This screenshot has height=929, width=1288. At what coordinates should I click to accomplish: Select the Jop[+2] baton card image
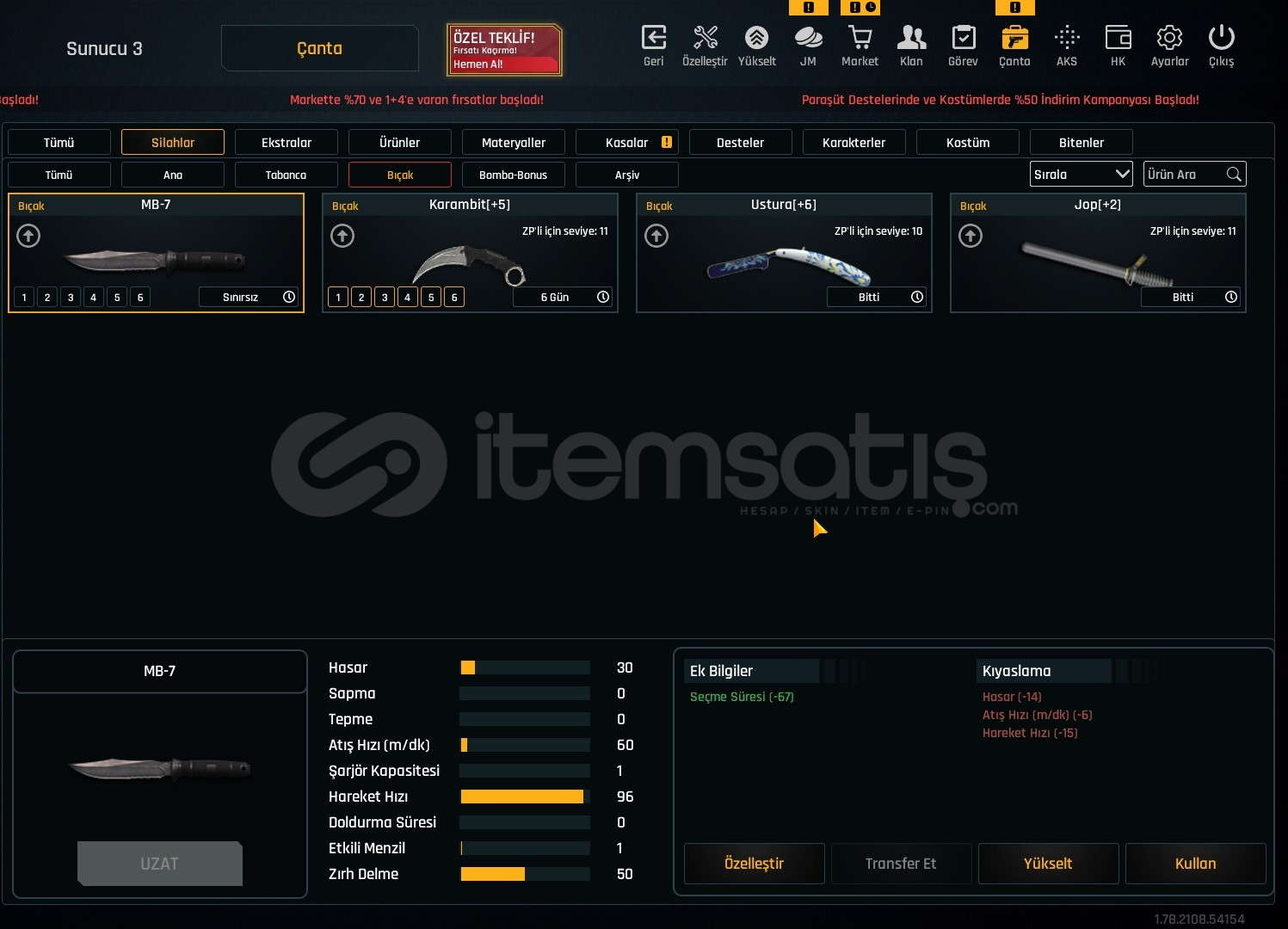click(x=1098, y=264)
